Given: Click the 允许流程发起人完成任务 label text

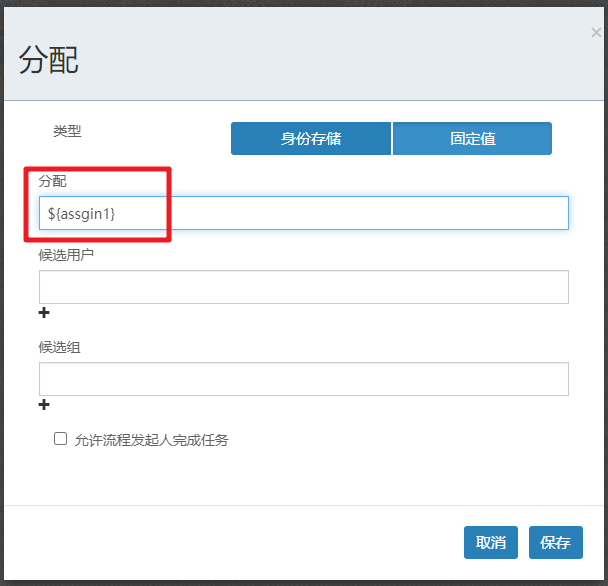Looking at the screenshot, I should pyautogui.click(x=151, y=439).
